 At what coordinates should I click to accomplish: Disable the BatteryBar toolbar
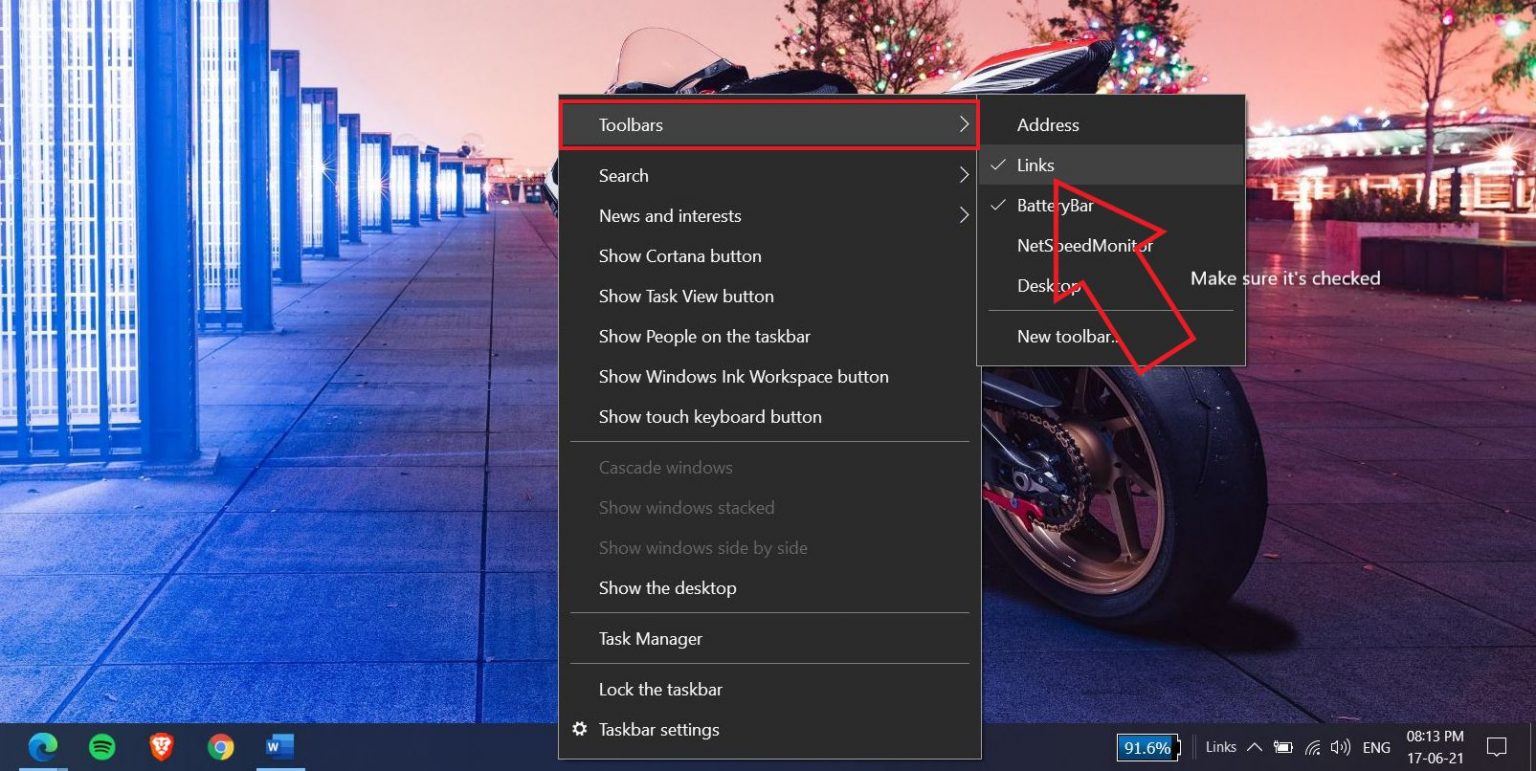tap(1057, 205)
